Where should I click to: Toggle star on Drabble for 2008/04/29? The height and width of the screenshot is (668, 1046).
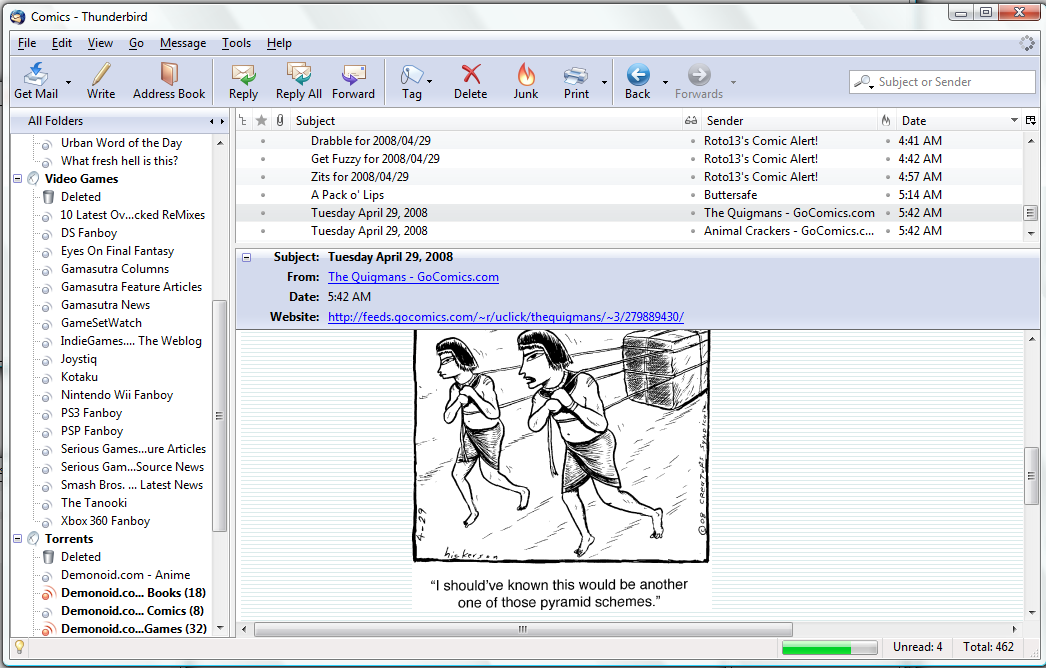263,141
